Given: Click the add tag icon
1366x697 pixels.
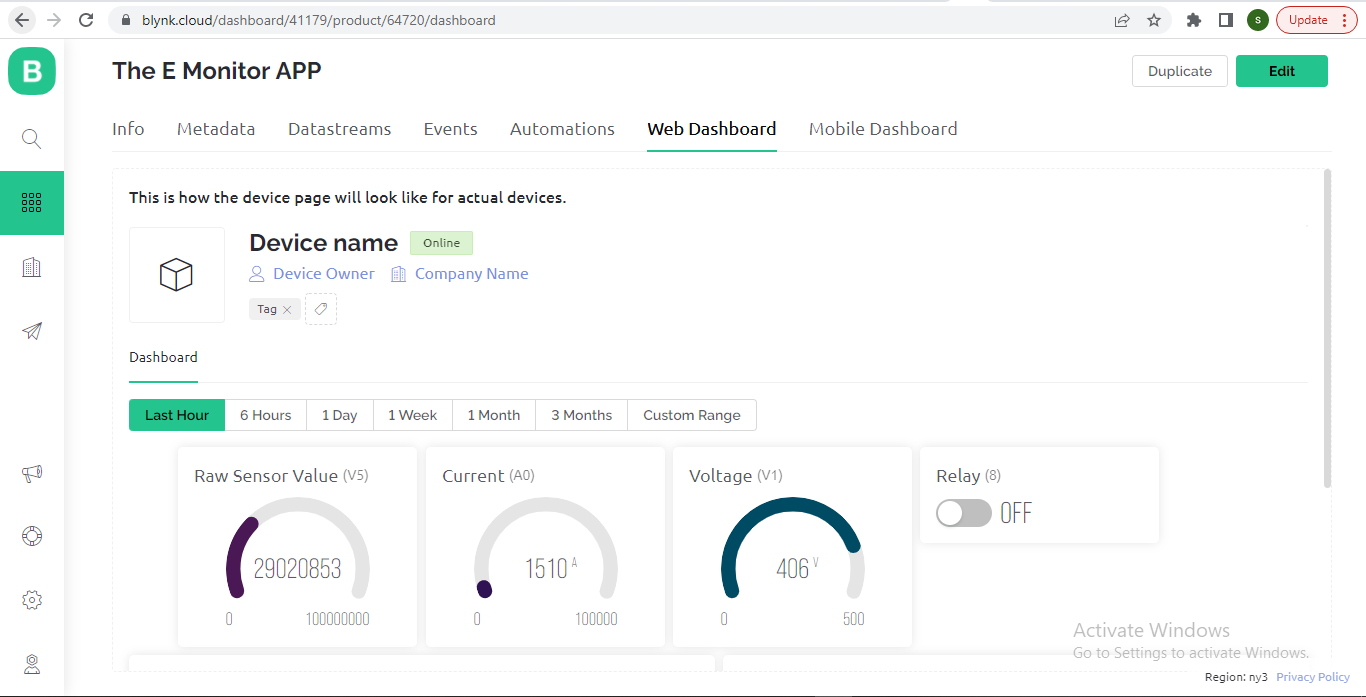Looking at the screenshot, I should tap(321, 309).
